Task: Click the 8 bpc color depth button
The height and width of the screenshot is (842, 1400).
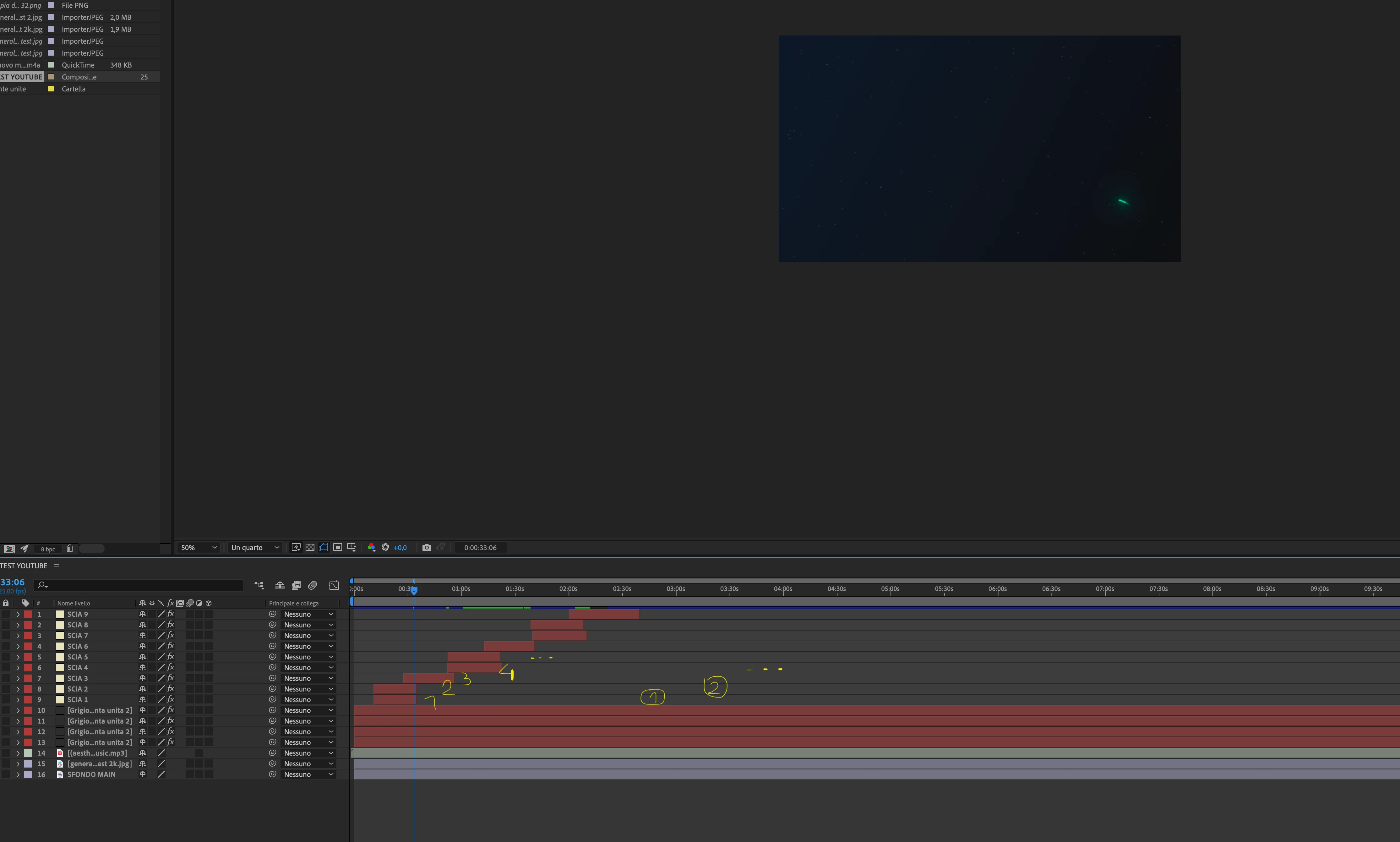Action: click(x=48, y=549)
